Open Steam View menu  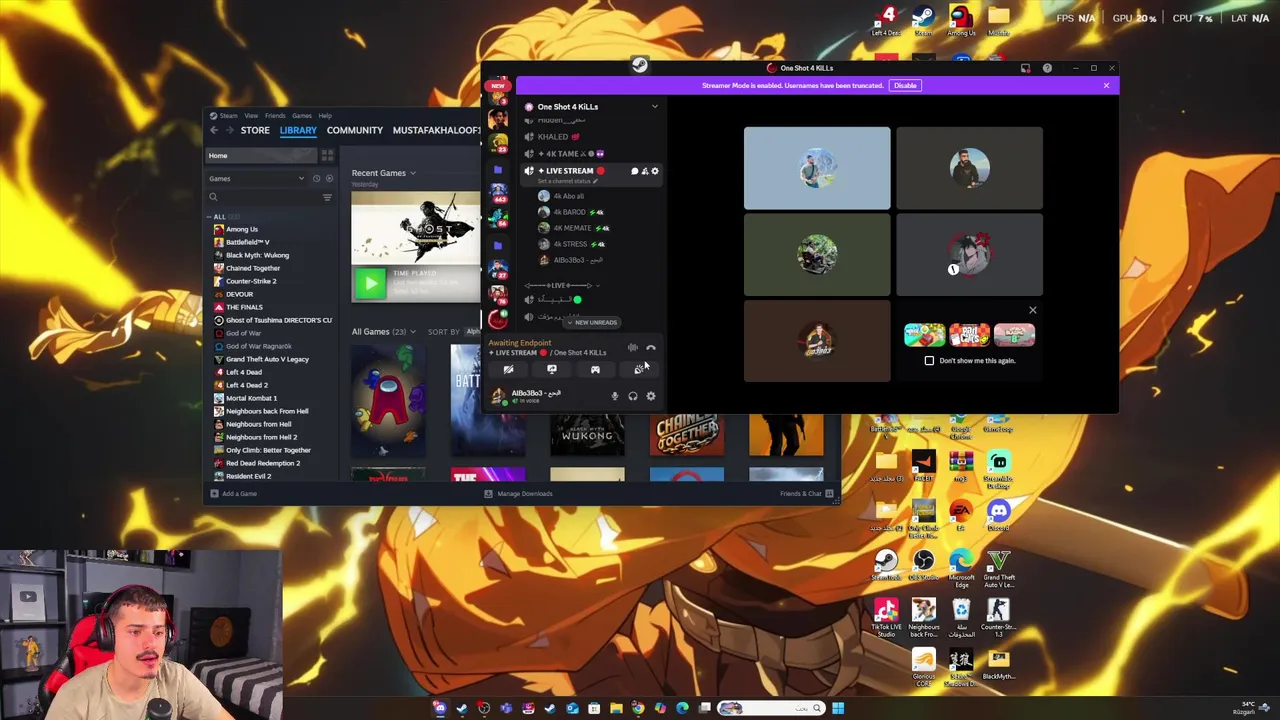tap(251, 116)
